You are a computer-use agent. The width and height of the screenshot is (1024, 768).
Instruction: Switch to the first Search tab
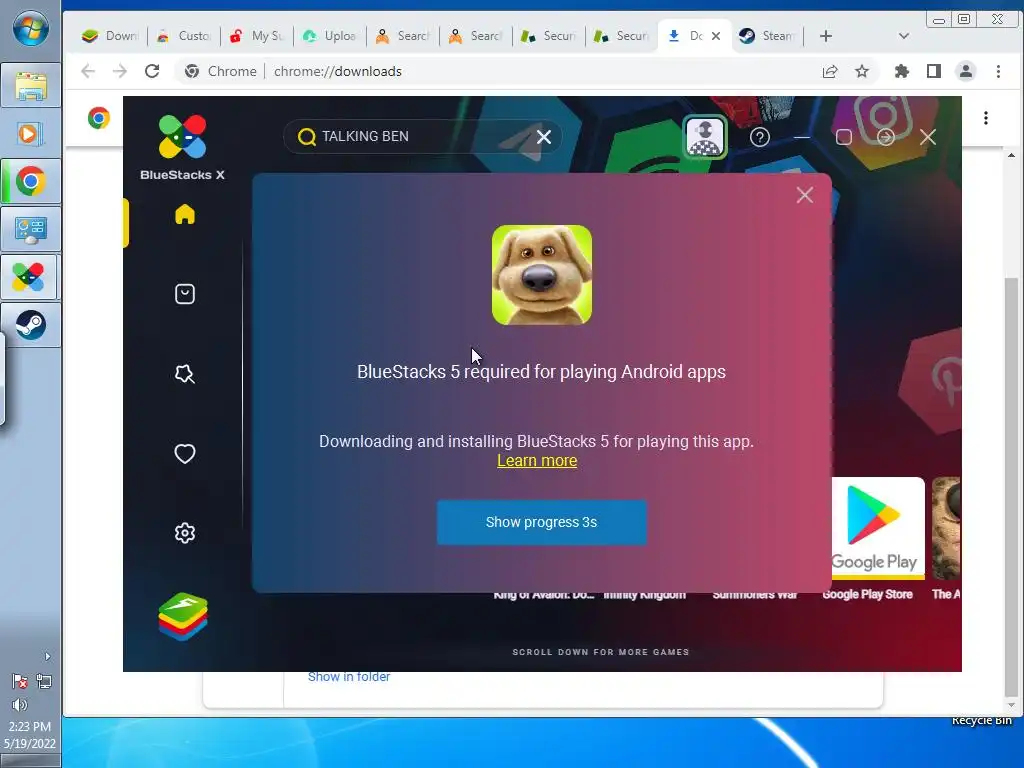click(x=403, y=36)
